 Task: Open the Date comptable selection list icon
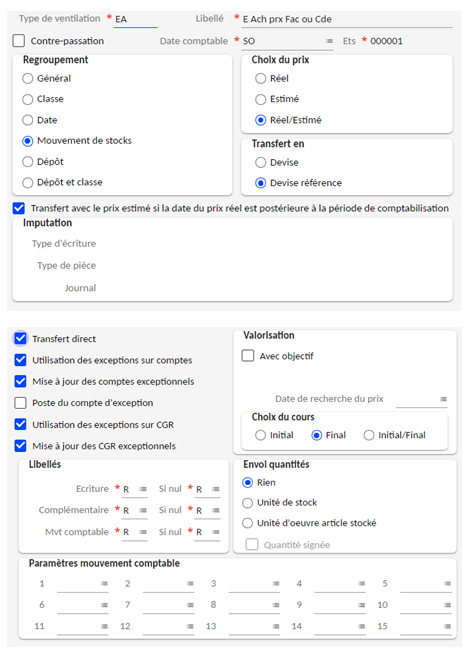329,41
